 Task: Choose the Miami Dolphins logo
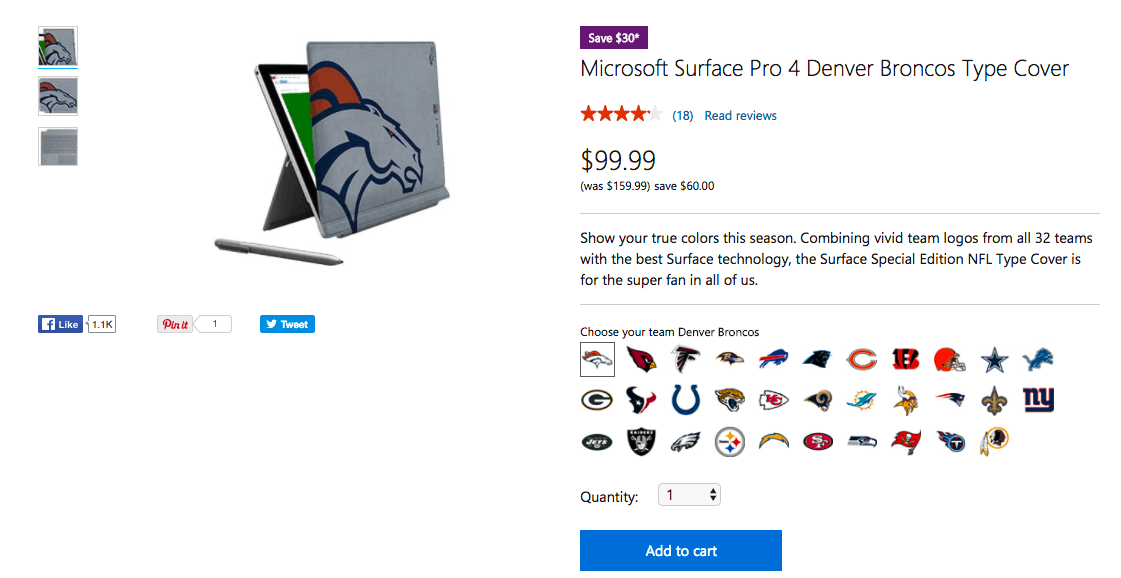pos(861,400)
